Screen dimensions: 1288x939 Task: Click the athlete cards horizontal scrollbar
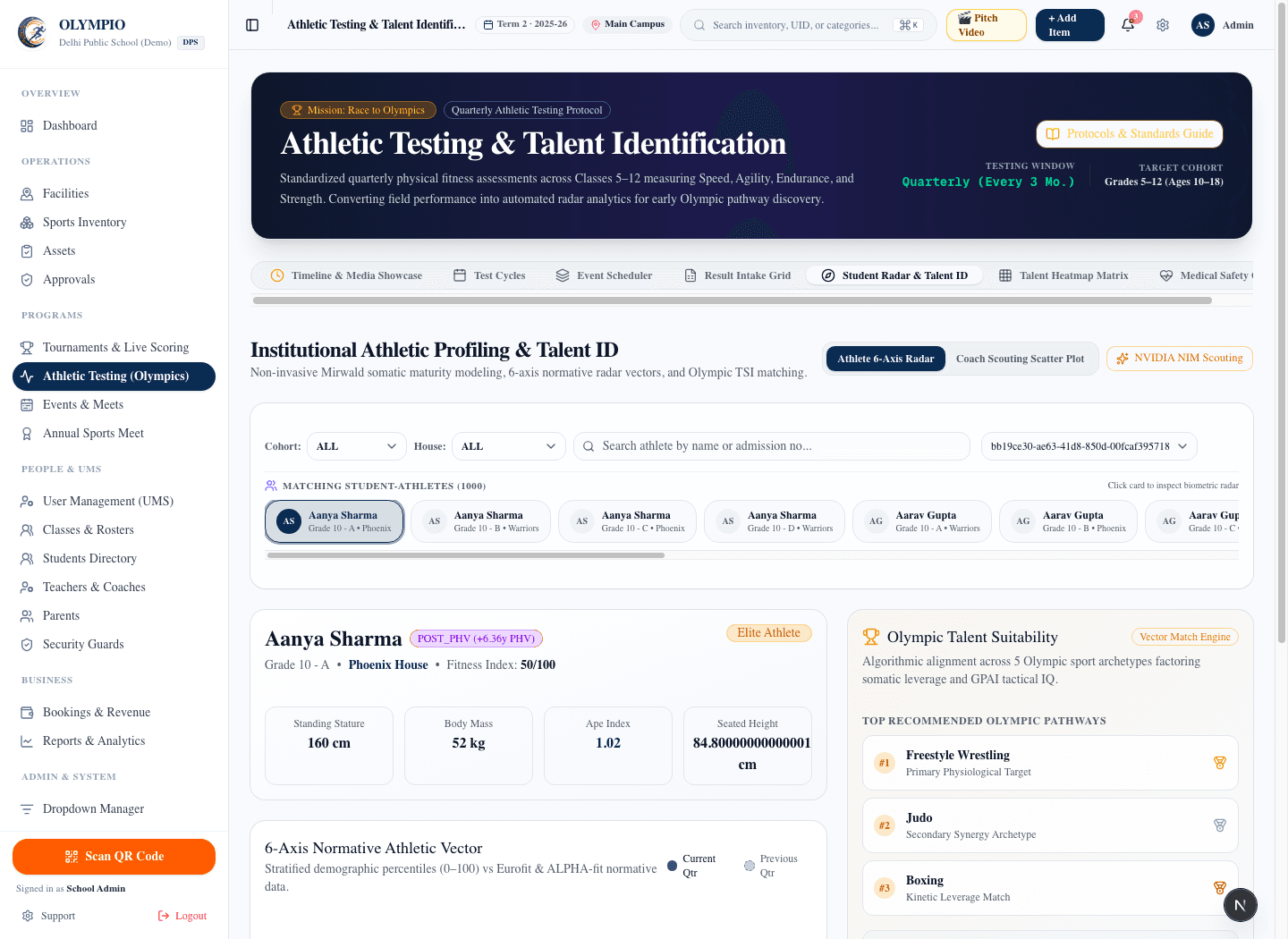pos(466,555)
